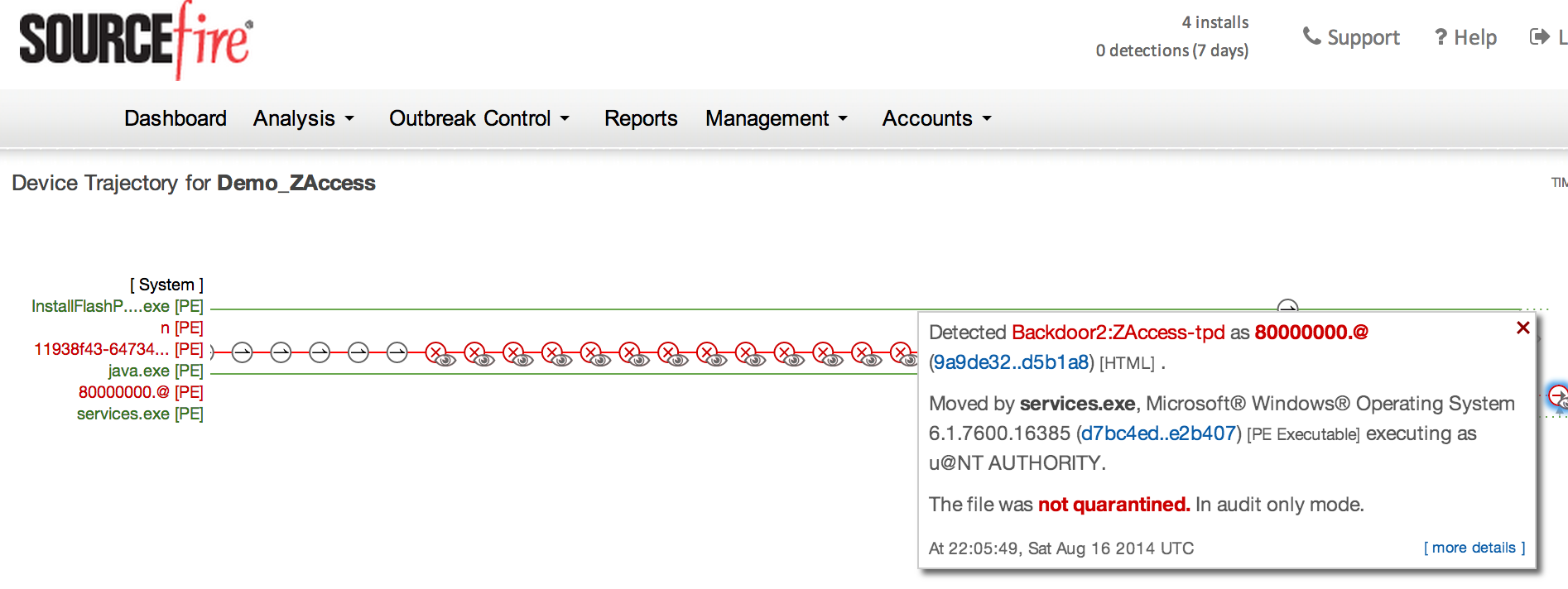Select first red X detection event marker
The height and width of the screenshot is (589, 1568).
435,353
